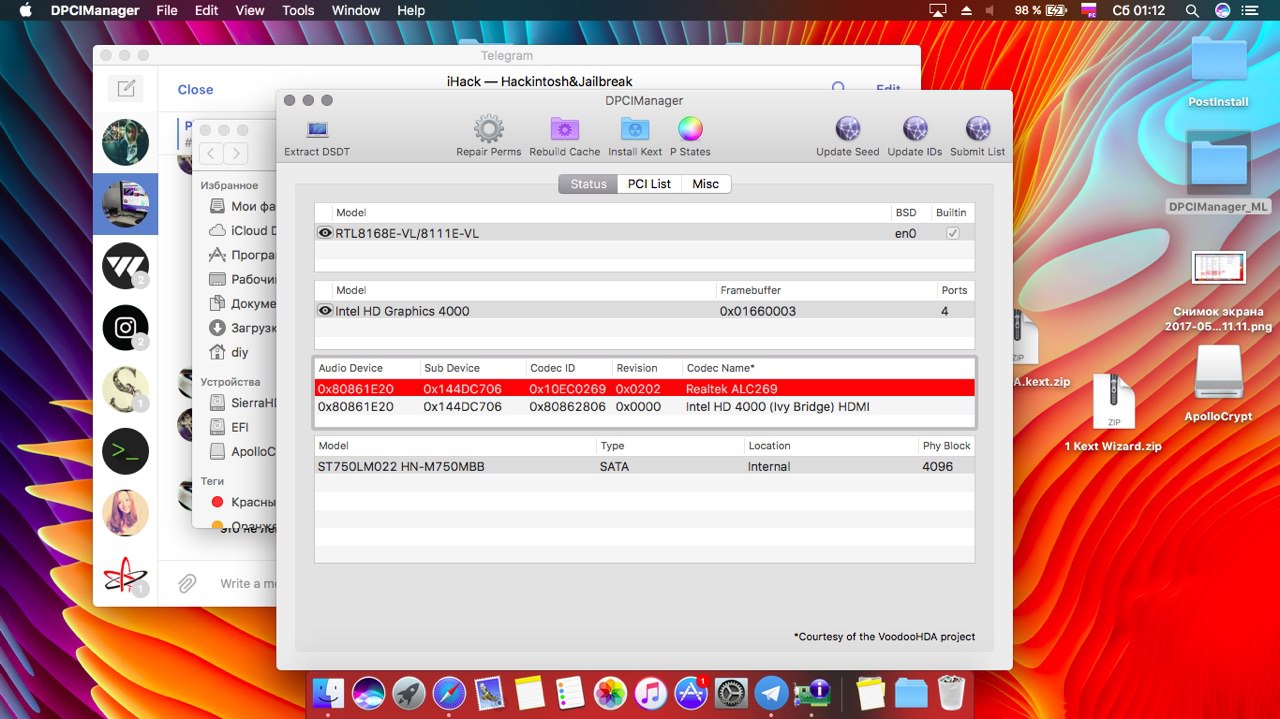This screenshot has height=719, width=1280.
Task: Open the Edit menu
Action: pos(207,10)
